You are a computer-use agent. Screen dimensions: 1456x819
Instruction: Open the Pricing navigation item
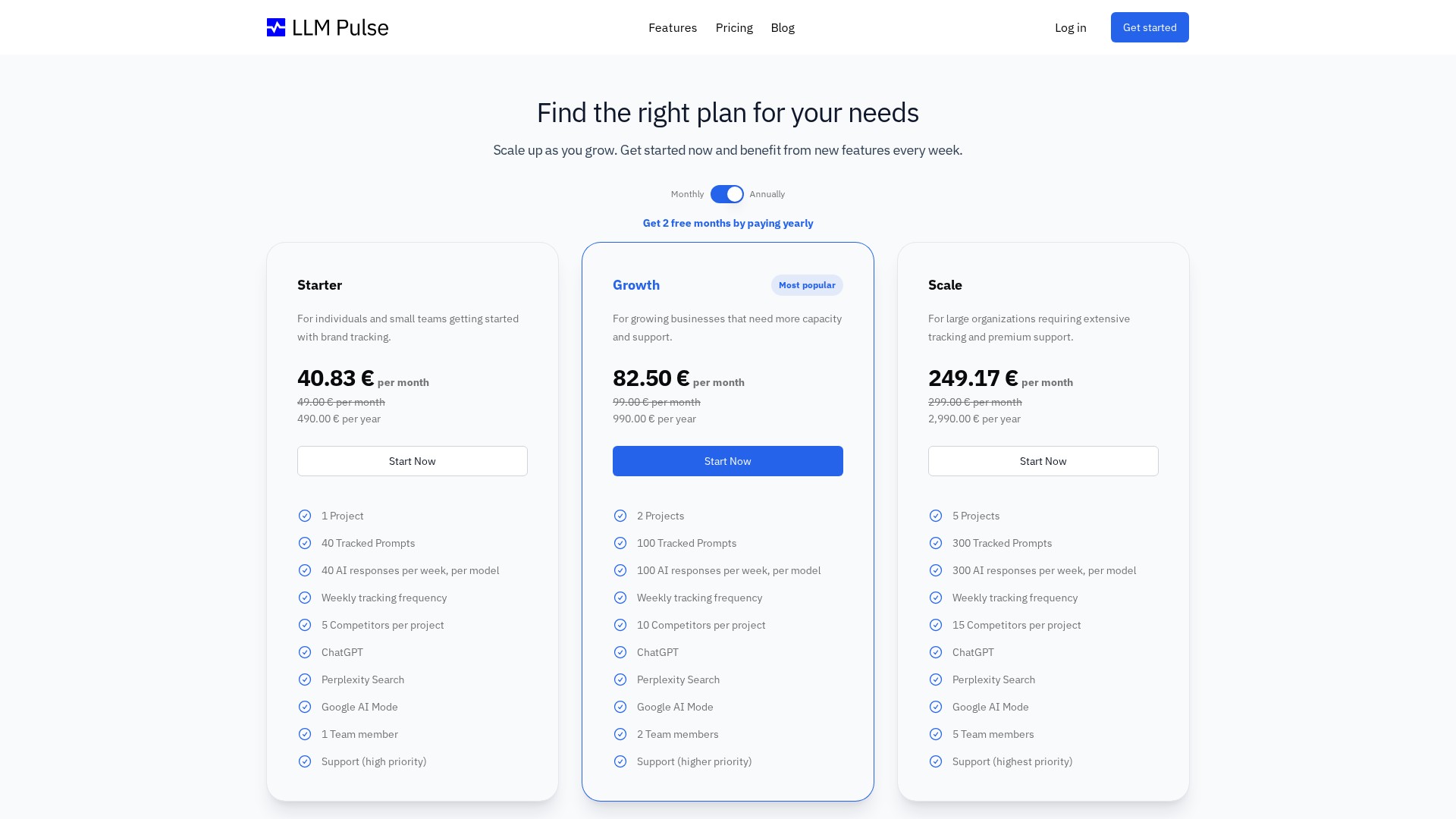click(734, 27)
